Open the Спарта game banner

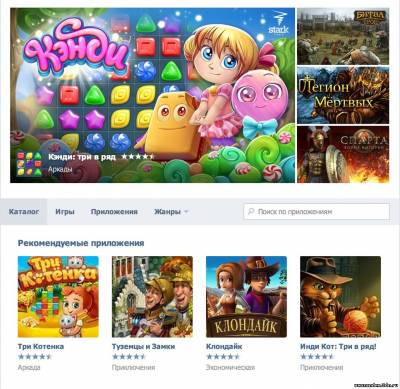coord(343,154)
